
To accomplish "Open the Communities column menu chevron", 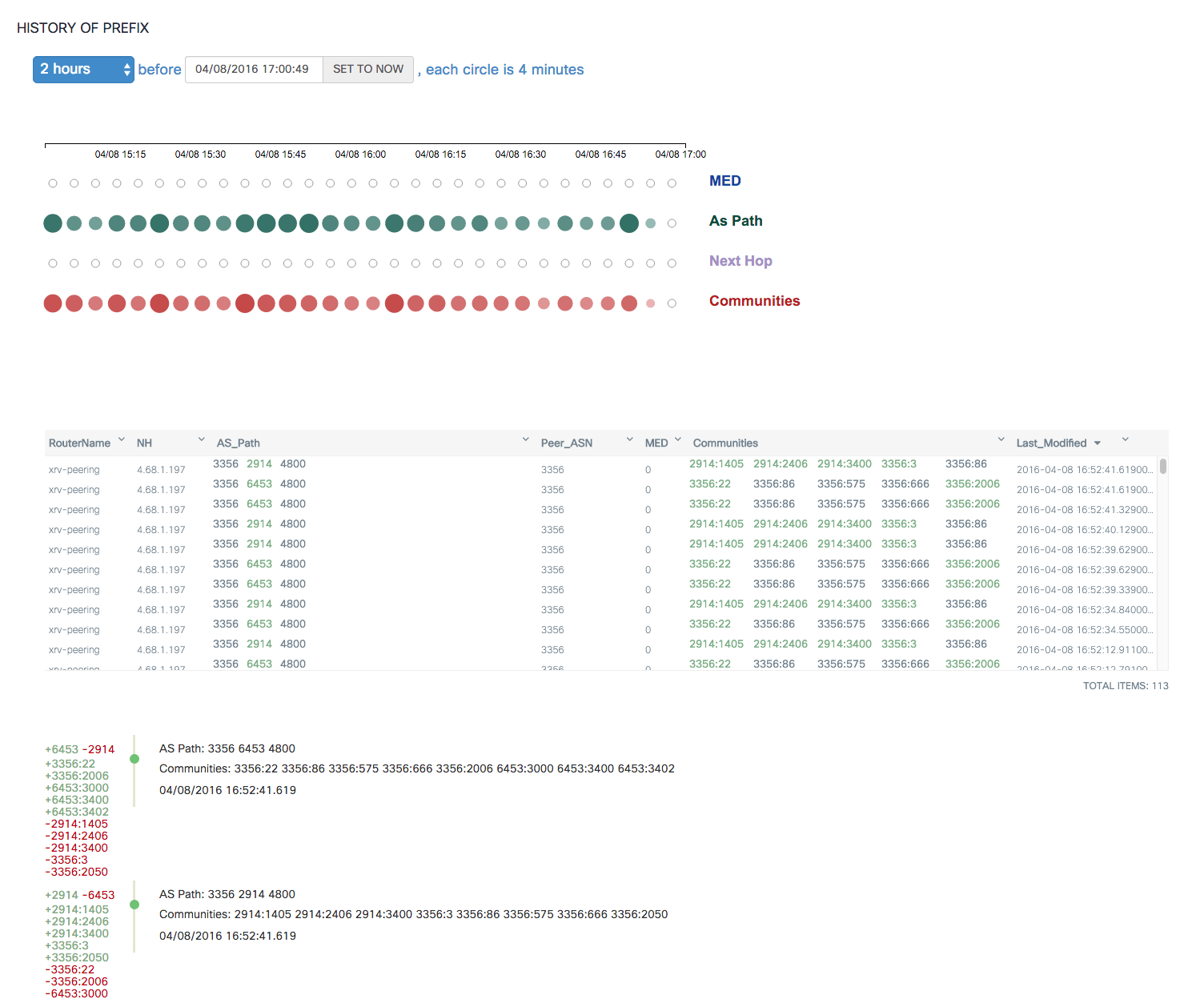I will [x=1001, y=439].
